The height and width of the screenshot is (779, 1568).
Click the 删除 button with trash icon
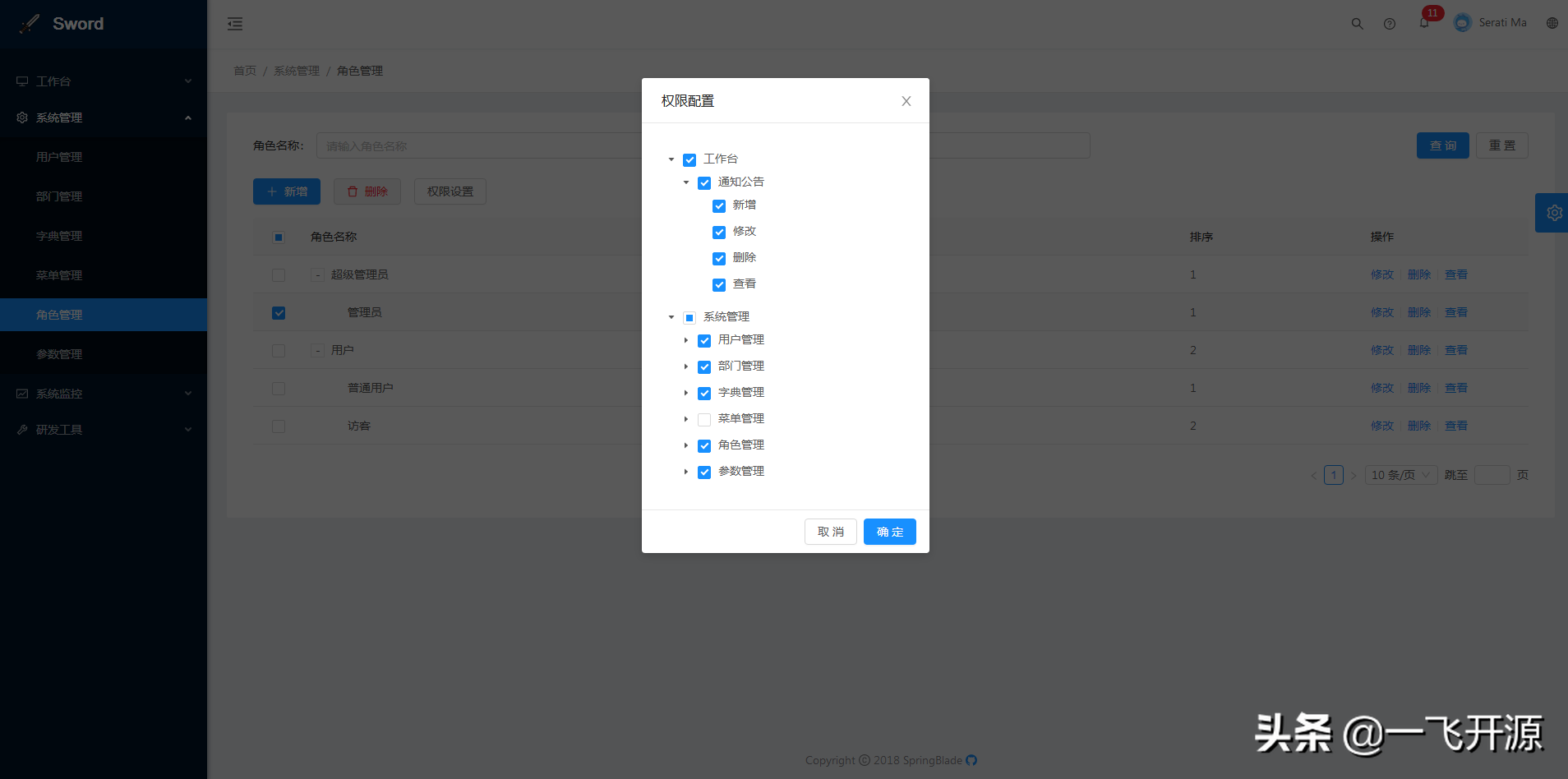pos(367,191)
